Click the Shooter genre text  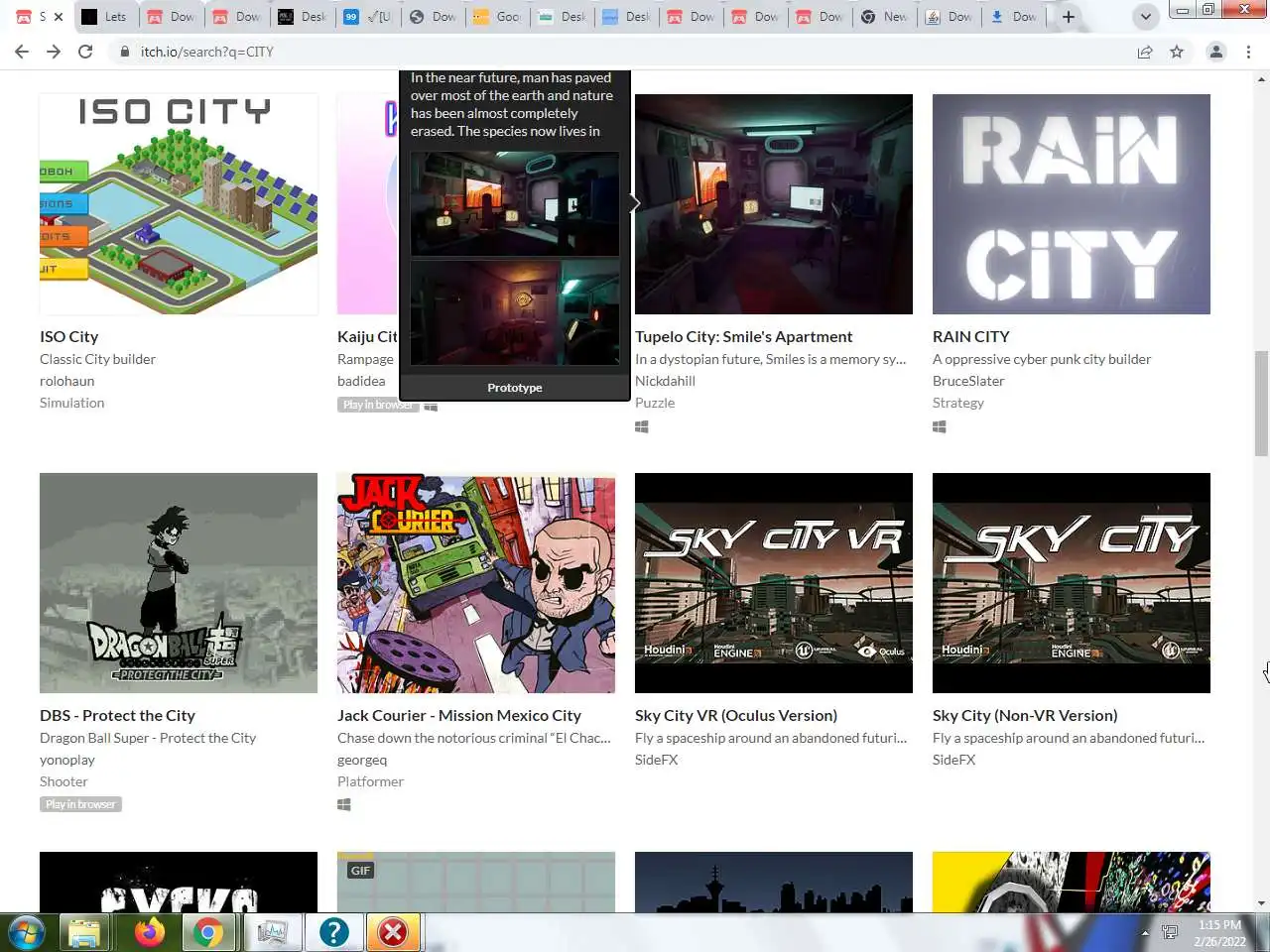[63, 781]
